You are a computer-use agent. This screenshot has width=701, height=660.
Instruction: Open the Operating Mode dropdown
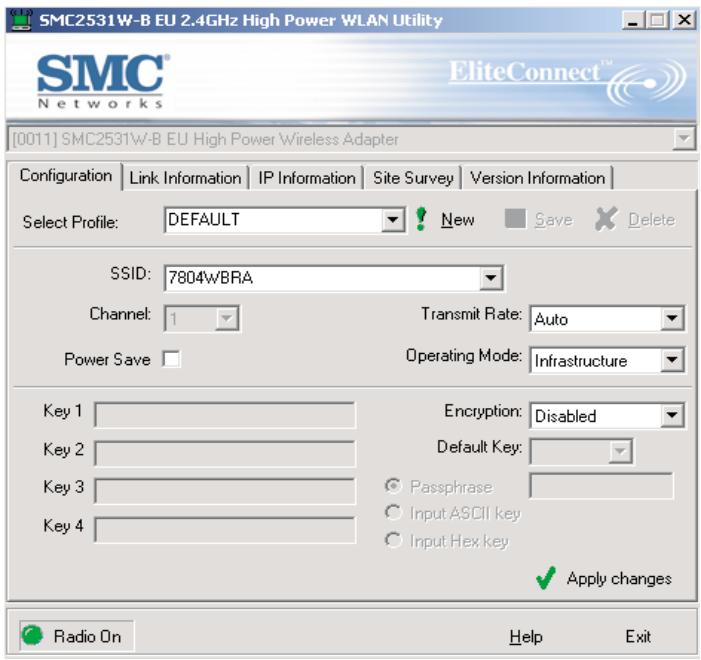[x=672, y=360]
